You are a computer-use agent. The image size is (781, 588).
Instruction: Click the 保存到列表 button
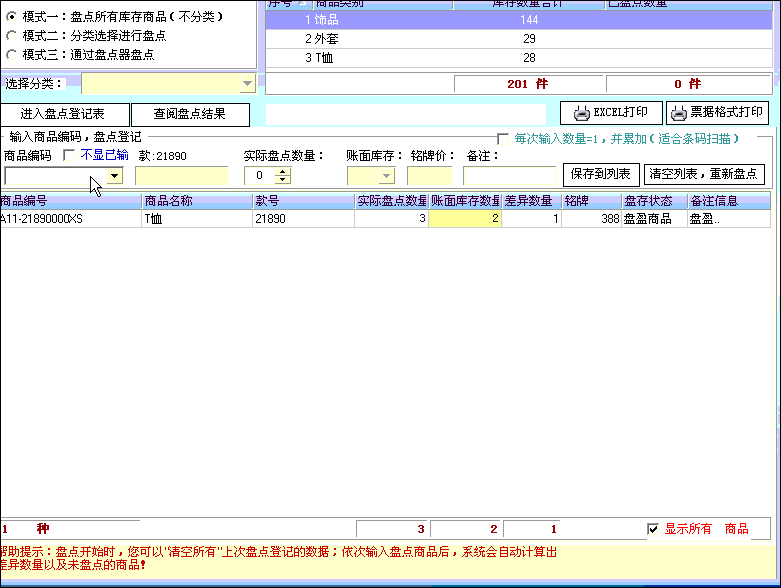click(601, 174)
